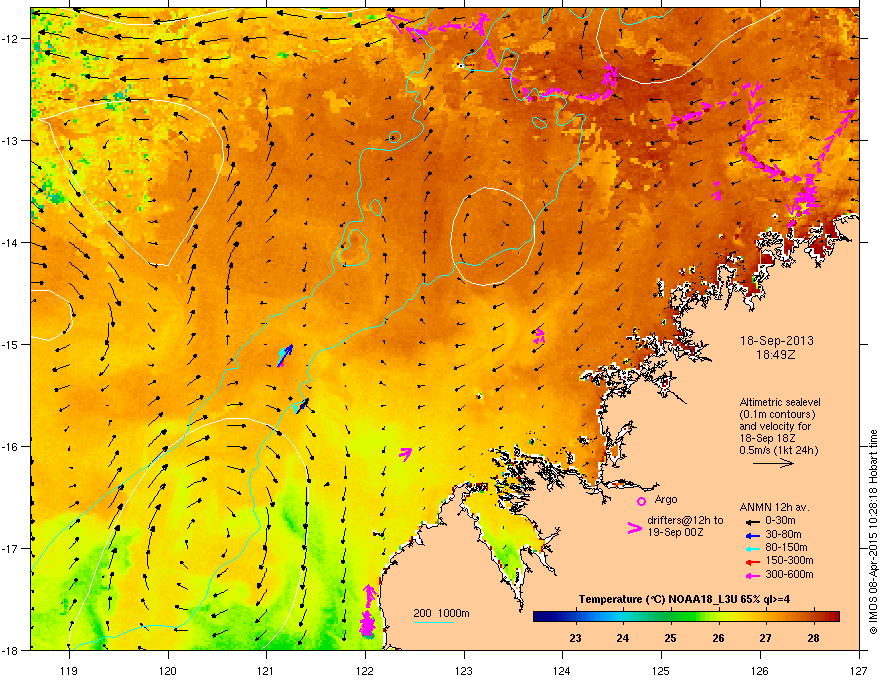
Task: Click the blue ANMN current arrow near 15S 121E
Action: point(286,354)
